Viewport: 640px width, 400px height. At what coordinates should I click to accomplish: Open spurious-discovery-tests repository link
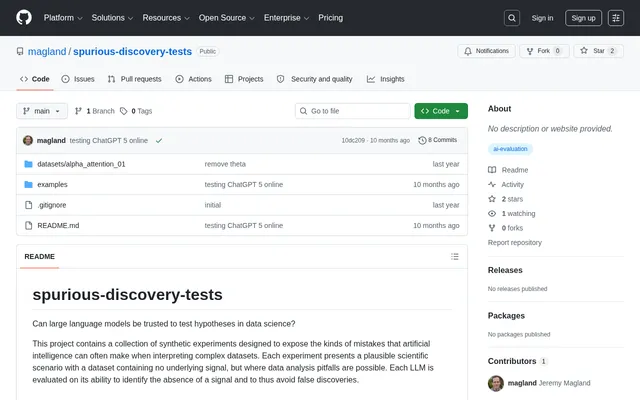click(132, 51)
